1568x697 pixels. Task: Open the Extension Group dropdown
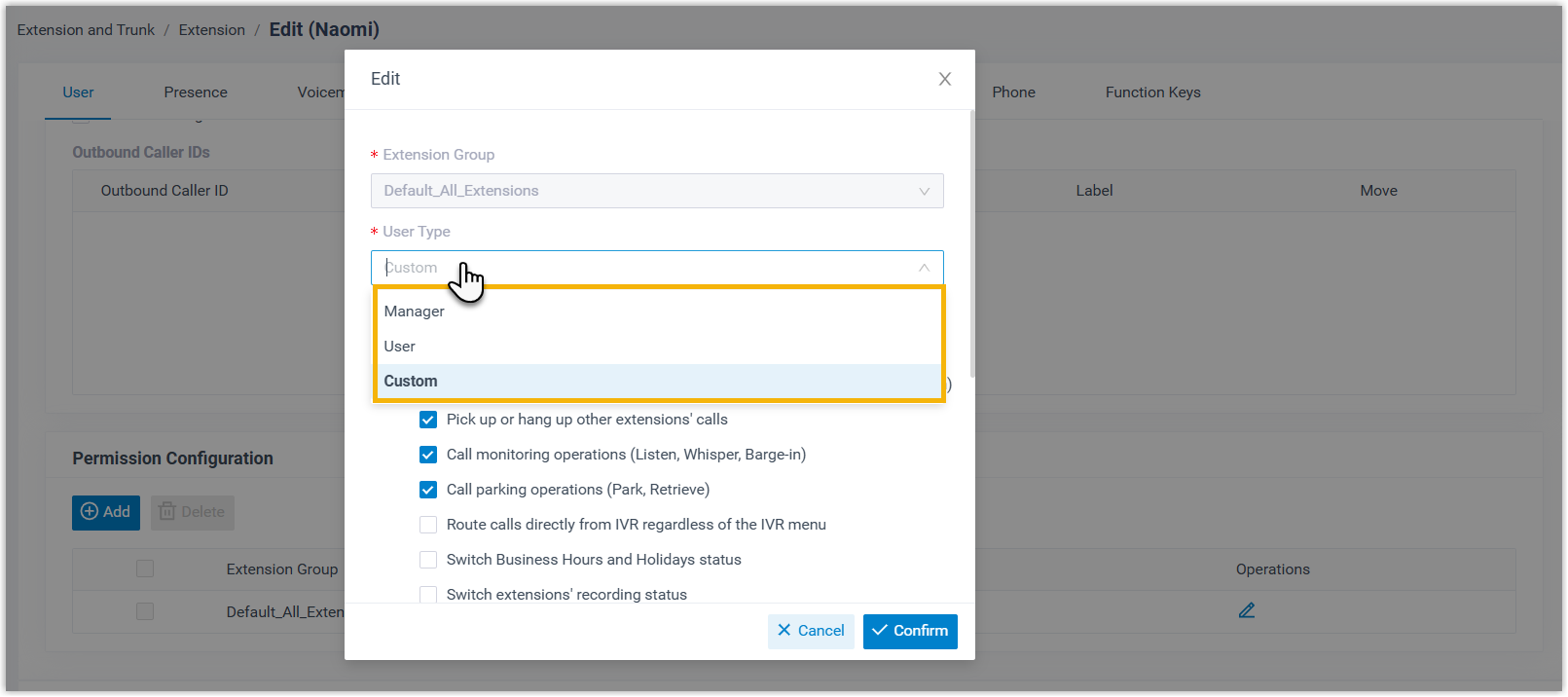[x=642, y=191]
